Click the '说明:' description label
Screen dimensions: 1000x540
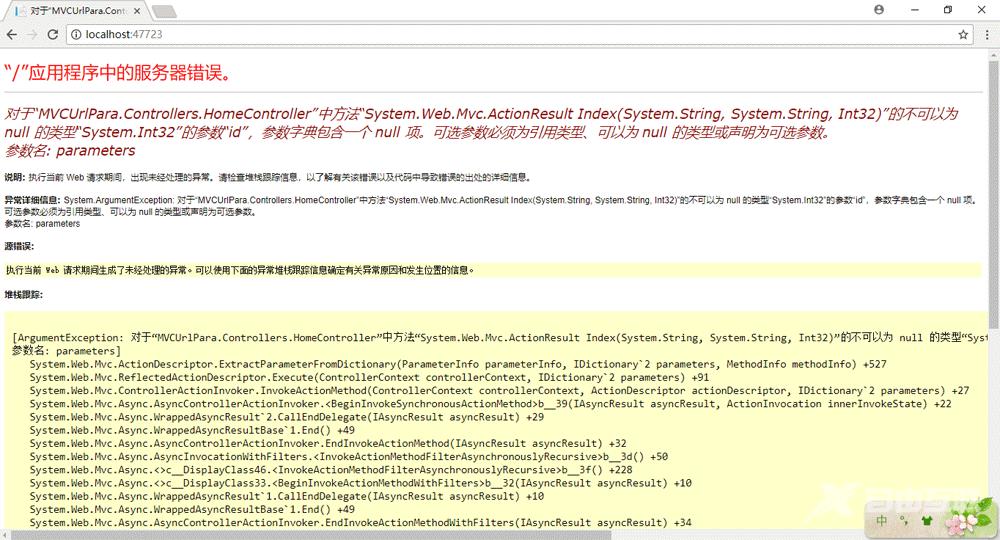click(15, 177)
